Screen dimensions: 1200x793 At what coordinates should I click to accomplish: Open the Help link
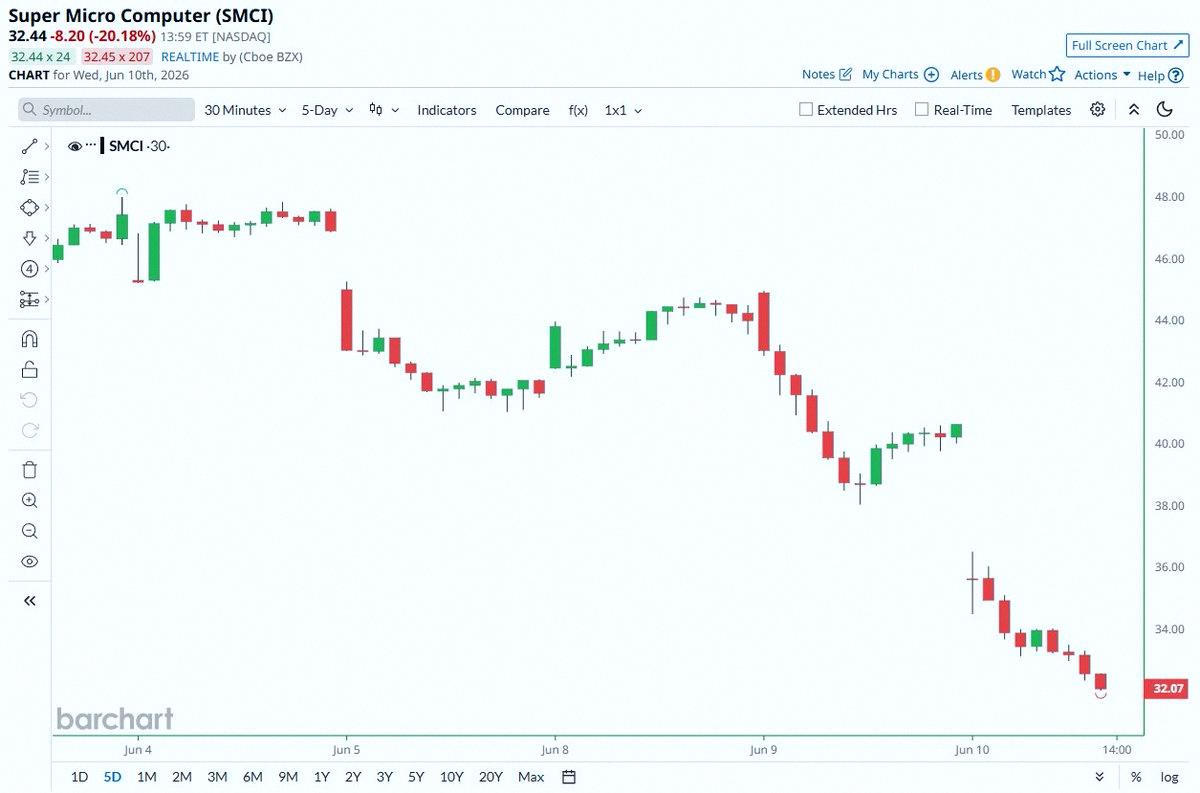tap(1160, 75)
